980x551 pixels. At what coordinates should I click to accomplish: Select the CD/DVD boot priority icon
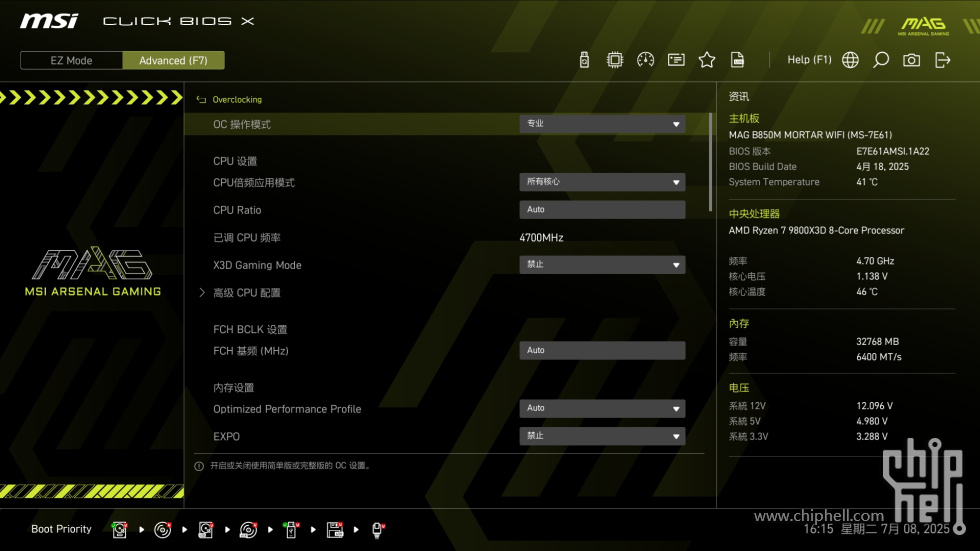click(x=162, y=530)
